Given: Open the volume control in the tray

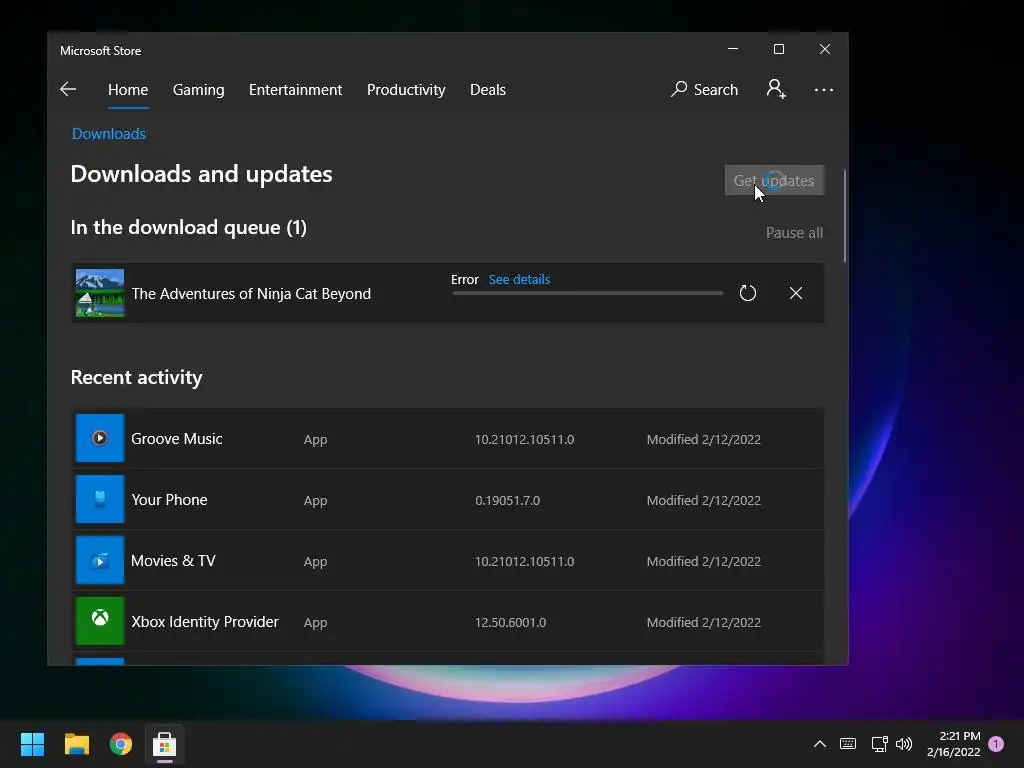Looking at the screenshot, I should click(x=904, y=744).
